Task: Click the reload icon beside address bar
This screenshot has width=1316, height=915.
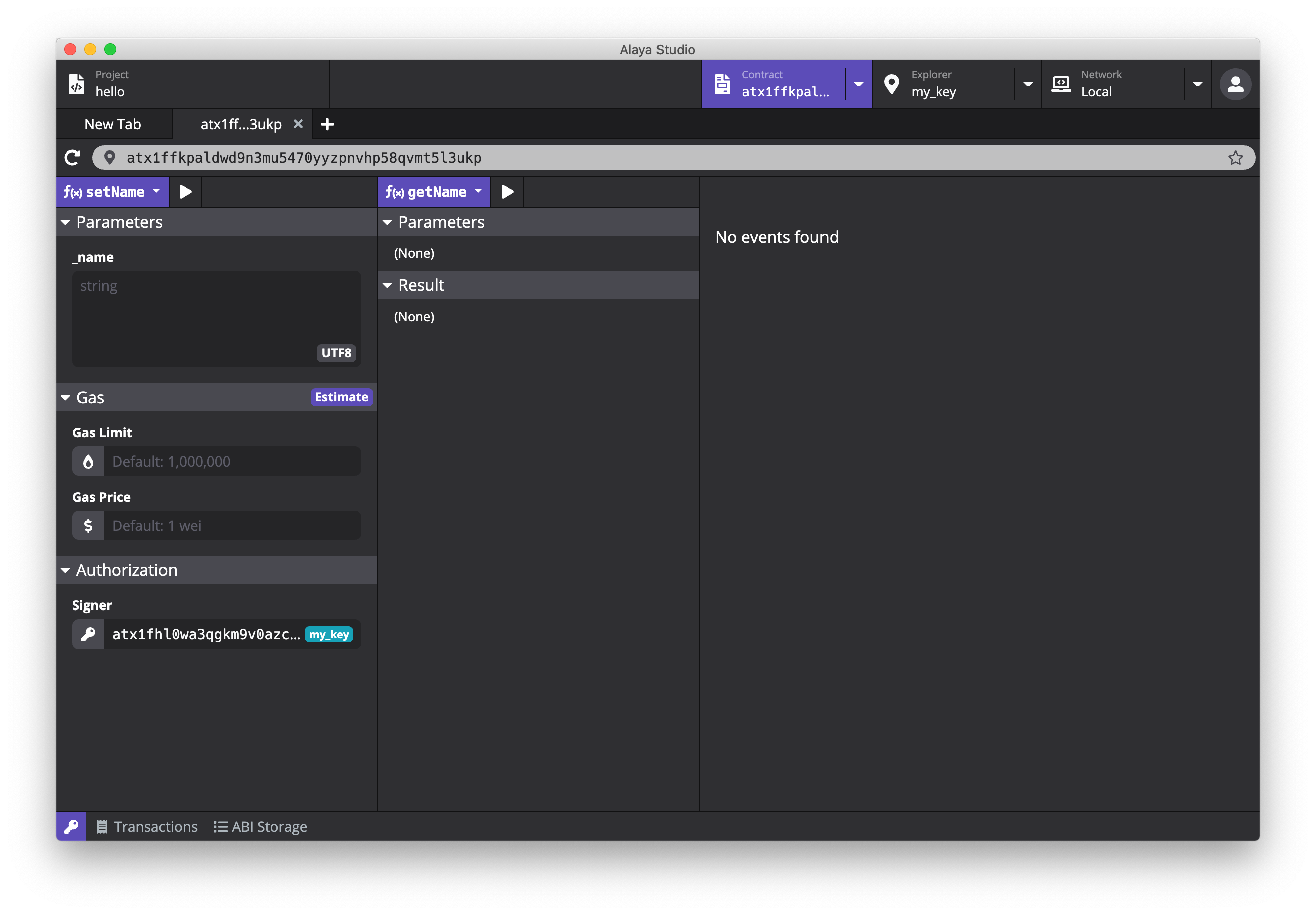Action: point(73,158)
